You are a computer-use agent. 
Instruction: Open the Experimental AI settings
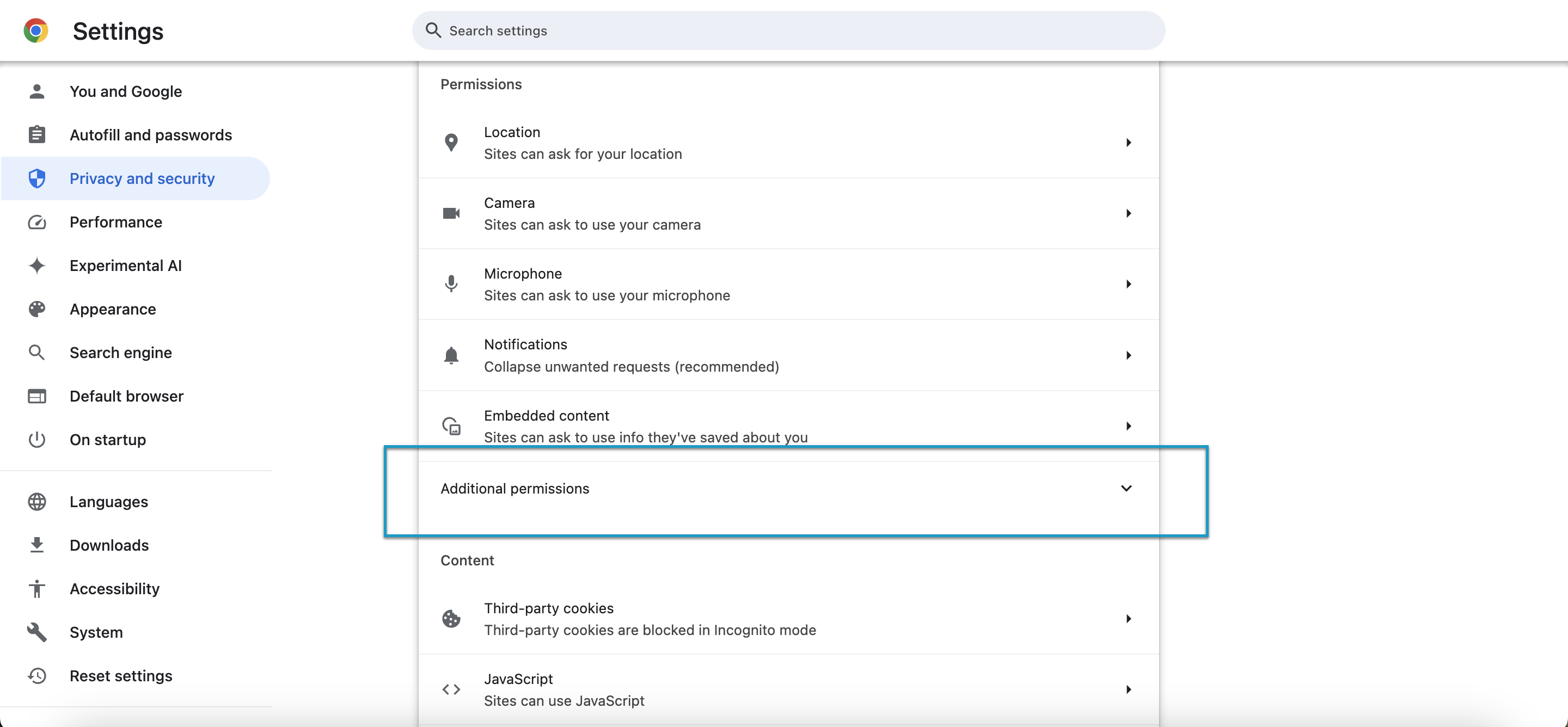pyautogui.click(x=125, y=265)
